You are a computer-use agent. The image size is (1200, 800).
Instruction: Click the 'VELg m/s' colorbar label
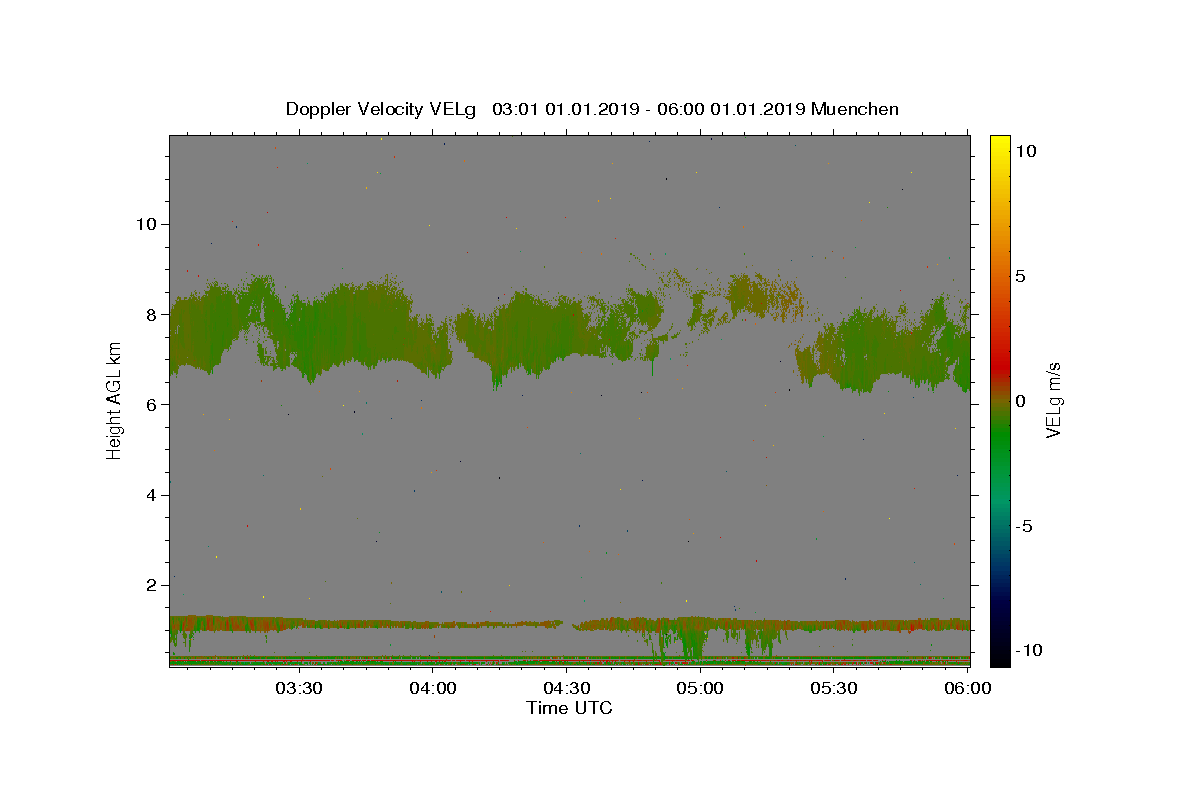(1053, 400)
